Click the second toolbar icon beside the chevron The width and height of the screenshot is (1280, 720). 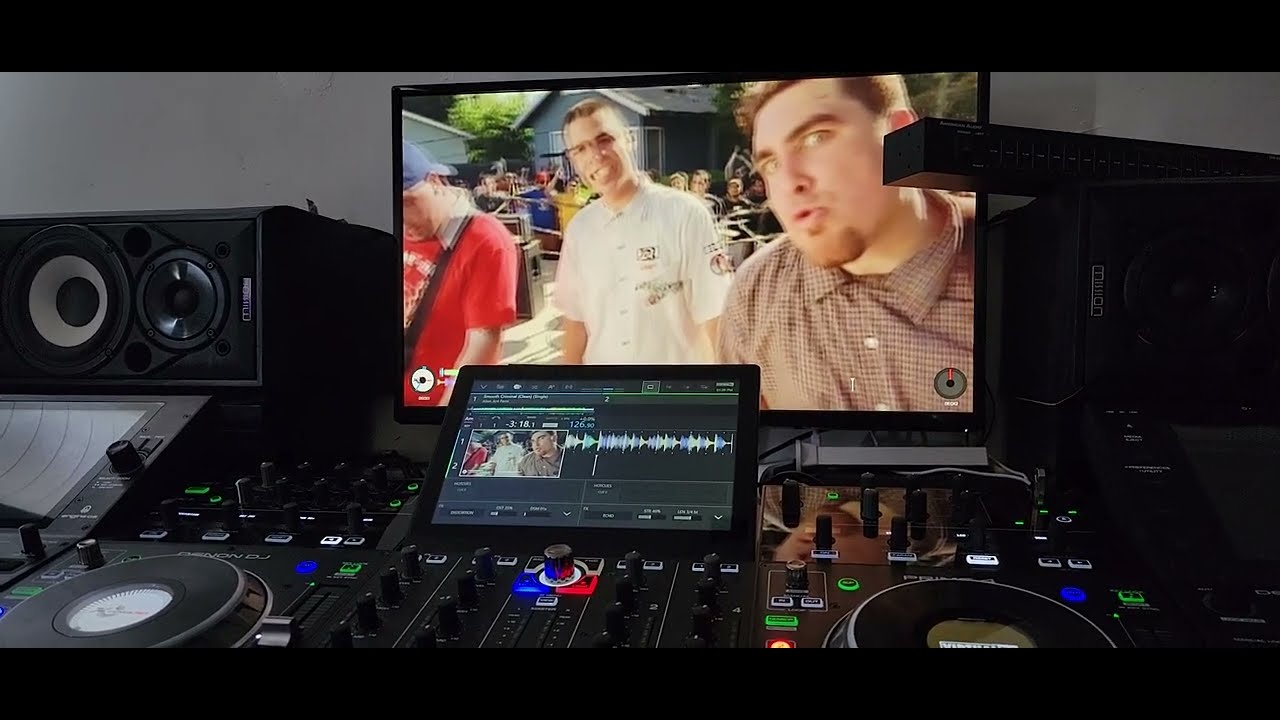[500, 387]
